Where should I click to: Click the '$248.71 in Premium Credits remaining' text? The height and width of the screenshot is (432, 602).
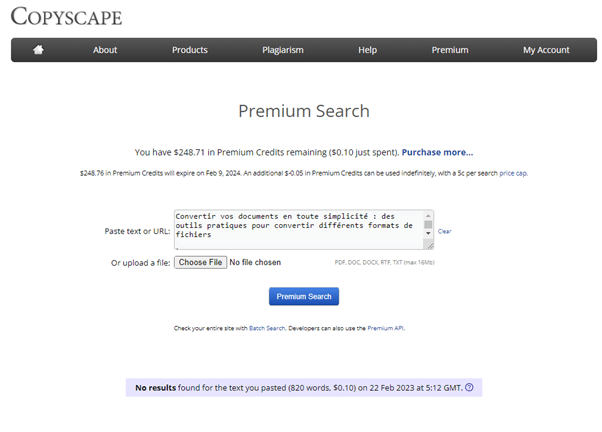click(250, 152)
